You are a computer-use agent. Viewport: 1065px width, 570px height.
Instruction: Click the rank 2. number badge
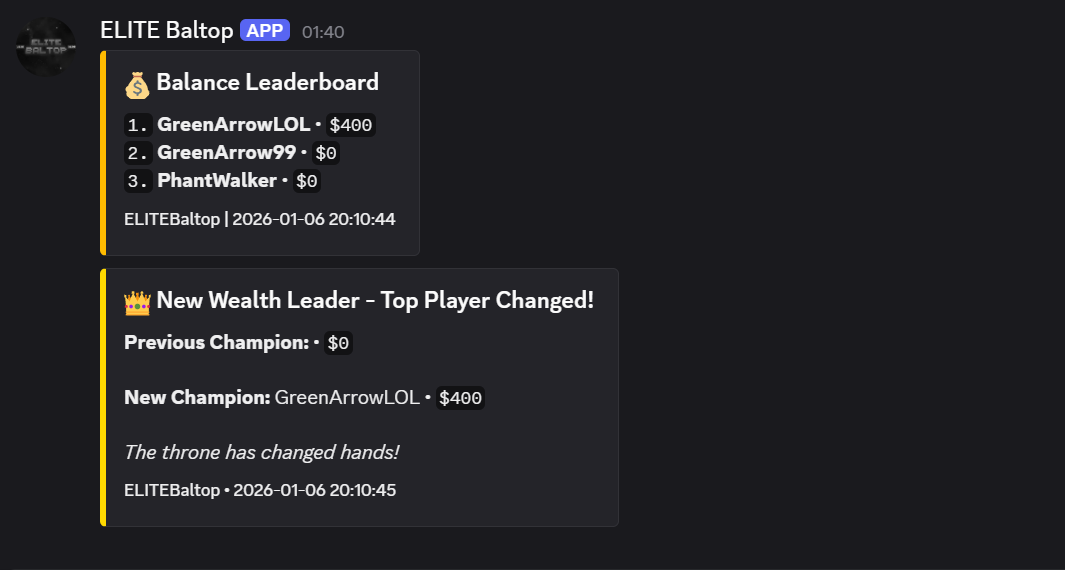pos(138,153)
